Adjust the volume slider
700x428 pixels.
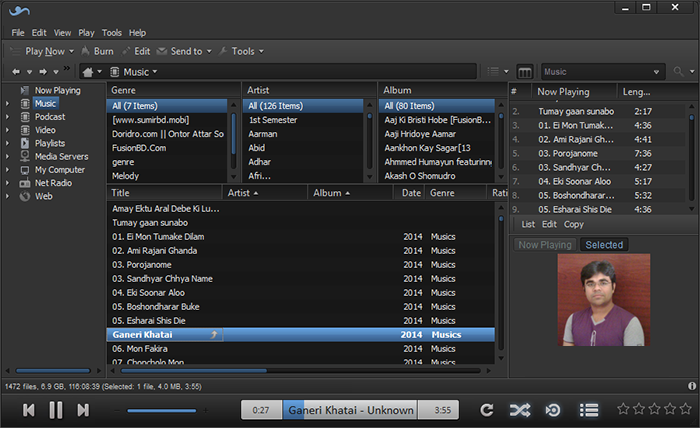(162, 410)
